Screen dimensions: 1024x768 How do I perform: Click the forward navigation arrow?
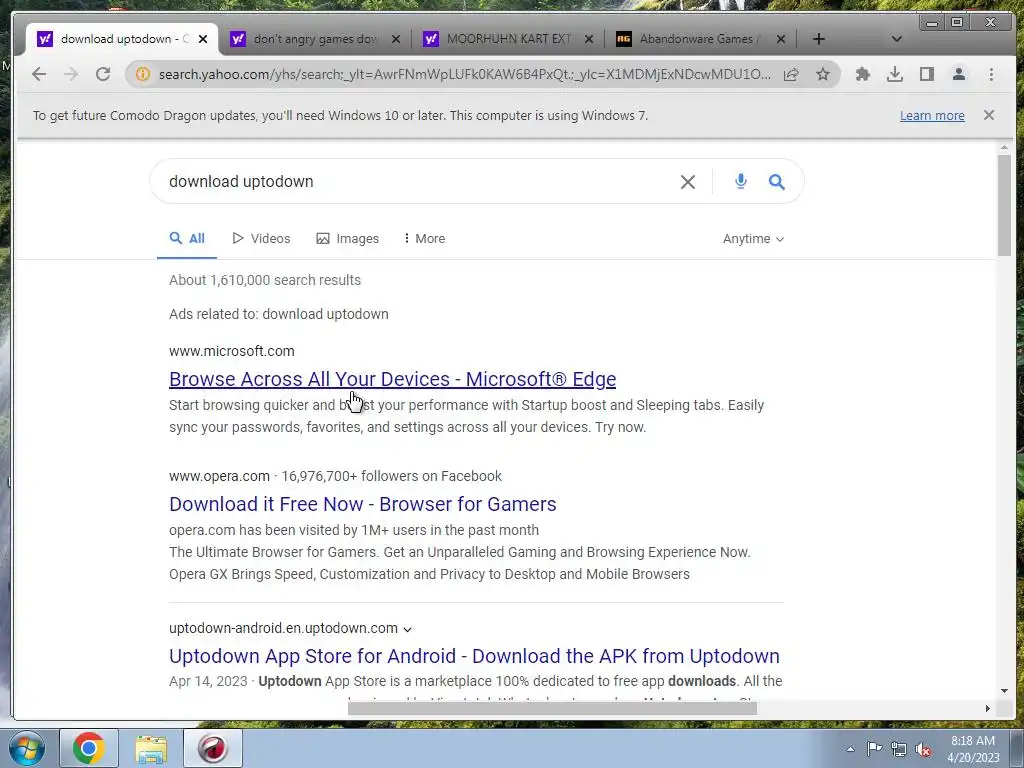(x=71, y=74)
